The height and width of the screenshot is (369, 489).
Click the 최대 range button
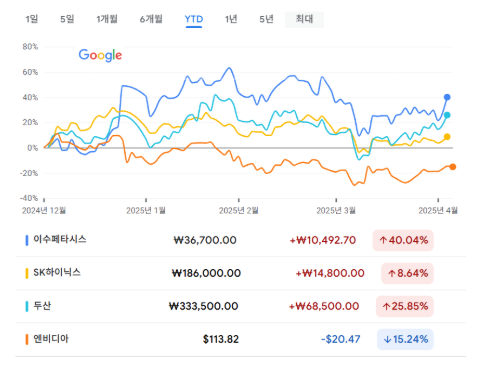point(304,19)
